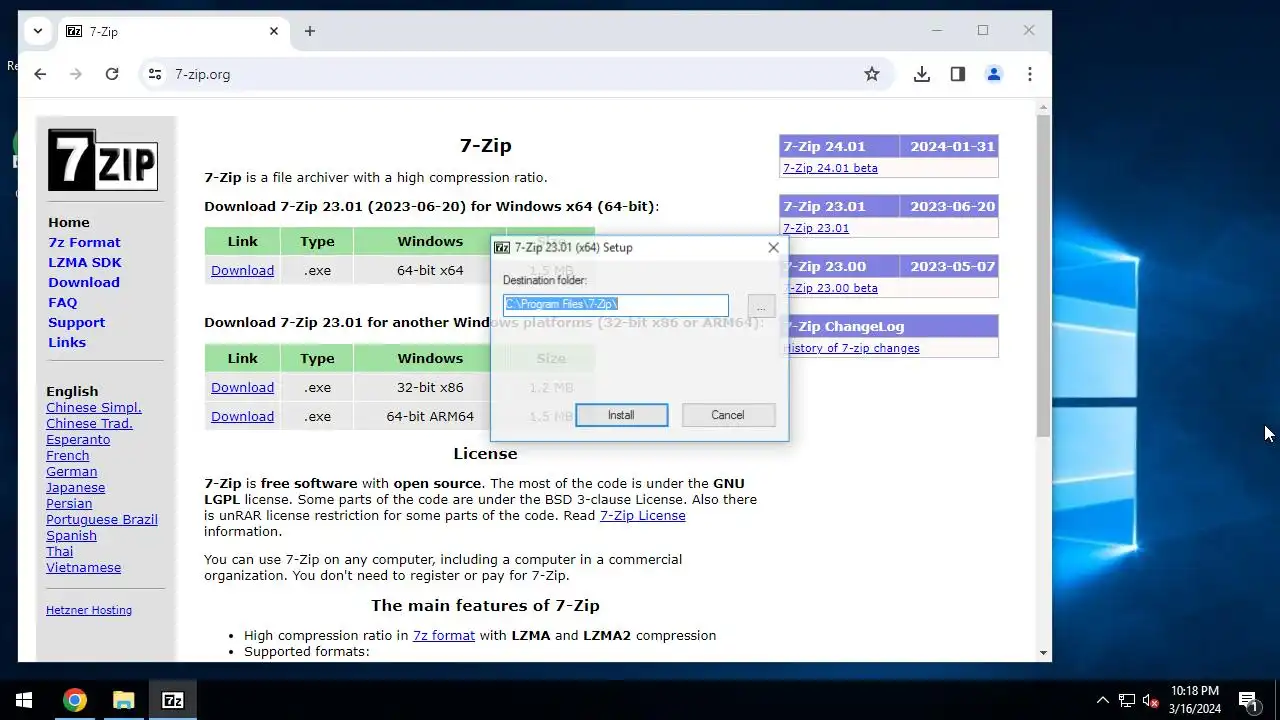
Task: Open 7z Format sidebar link
Action: (x=84, y=242)
